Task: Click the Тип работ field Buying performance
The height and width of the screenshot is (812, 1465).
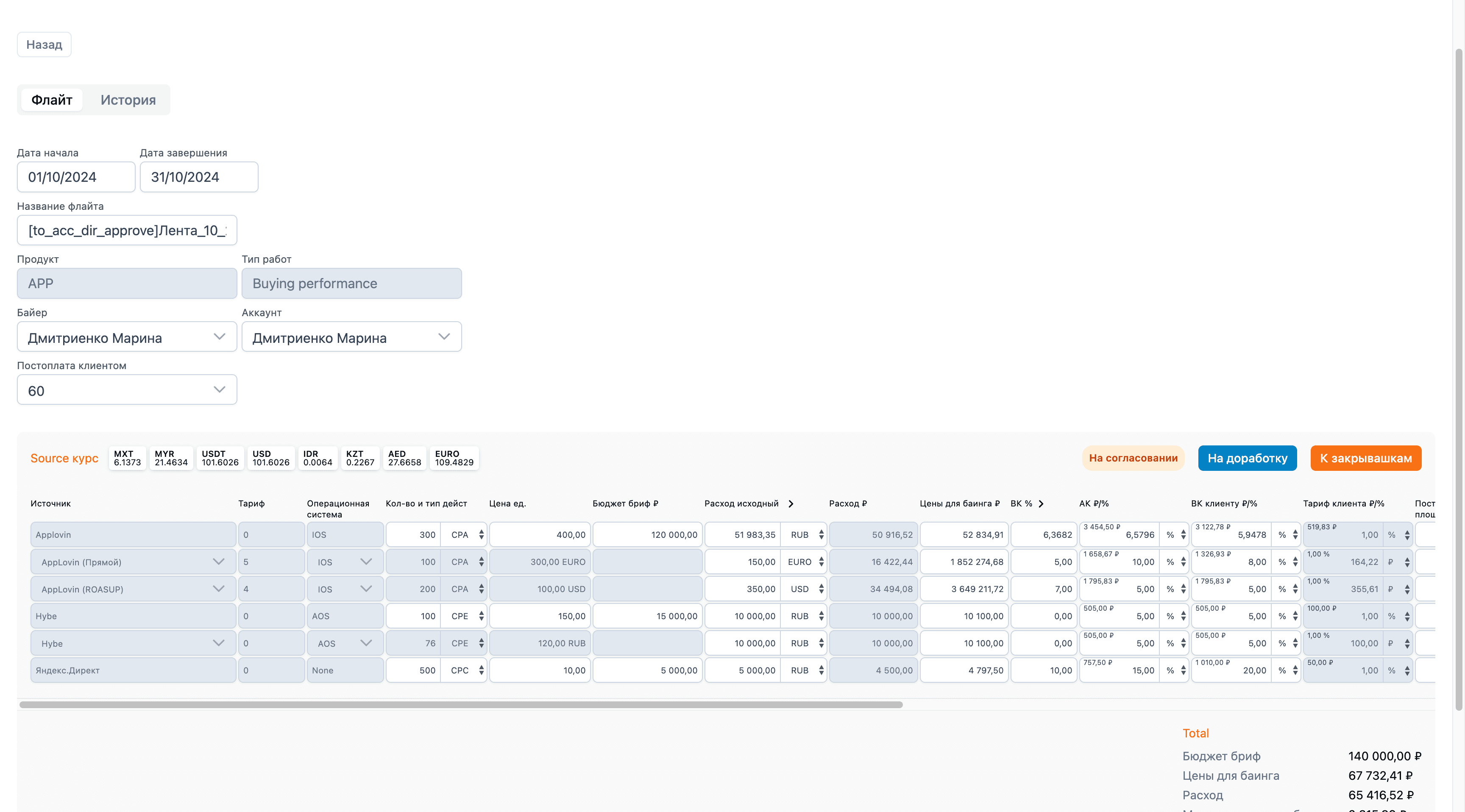Action: click(x=351, y=283)
